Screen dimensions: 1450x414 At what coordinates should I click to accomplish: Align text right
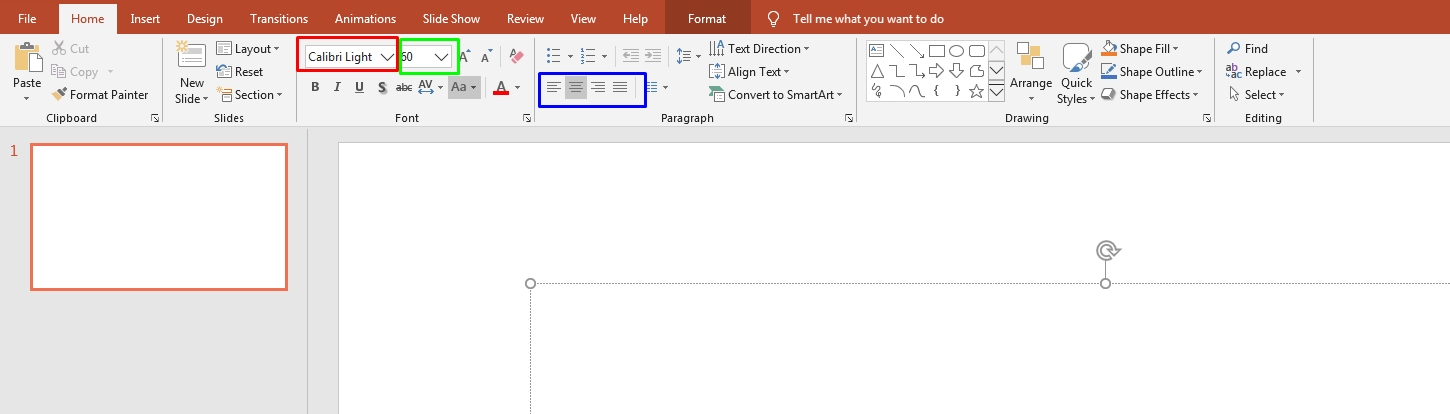[x=597, y=88]
